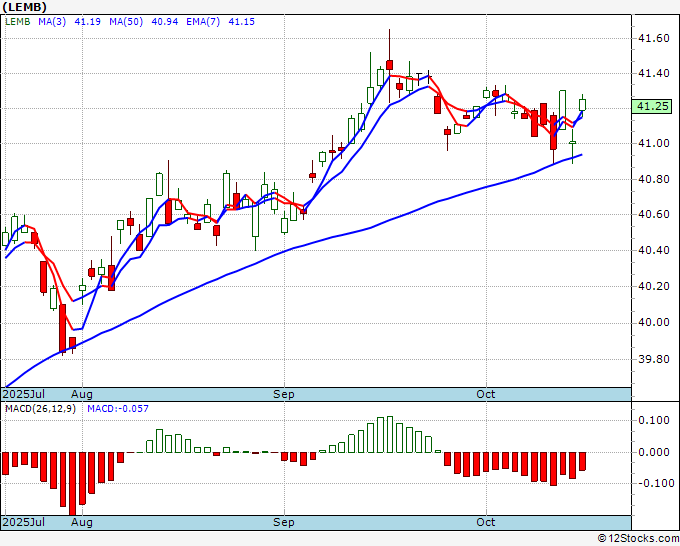Screen dimensions: 680x546
Task: Click Aug on the MACD panel axis
Action: 82,522
